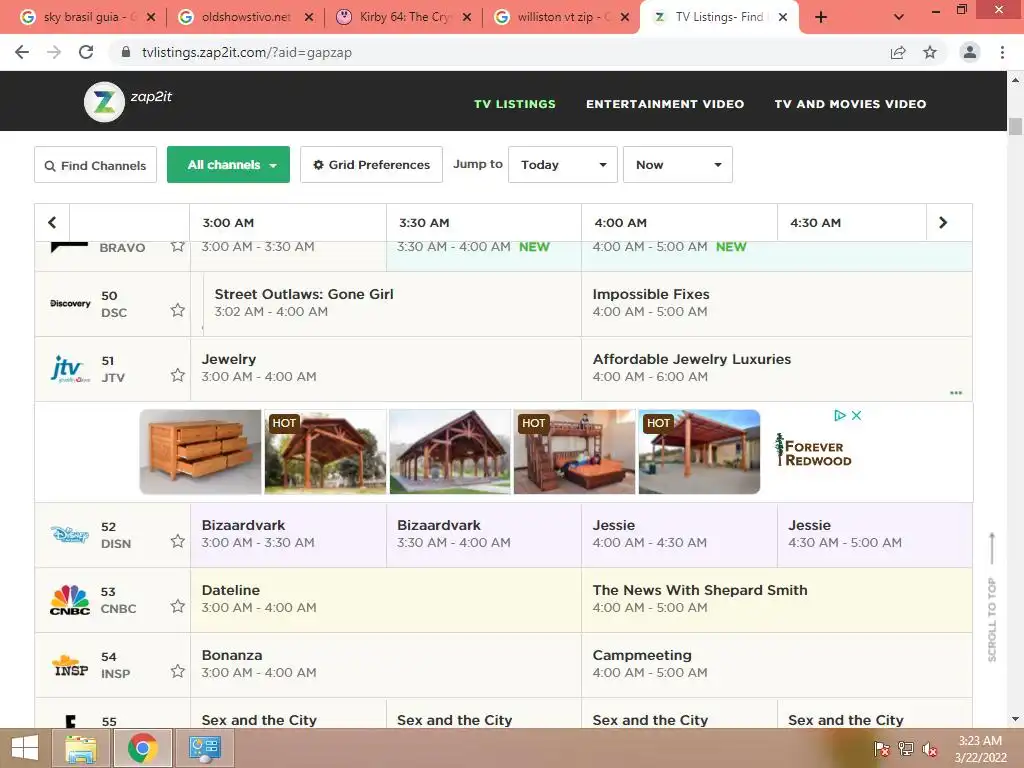Click previous time arrow in grid header

coord(52,223)
